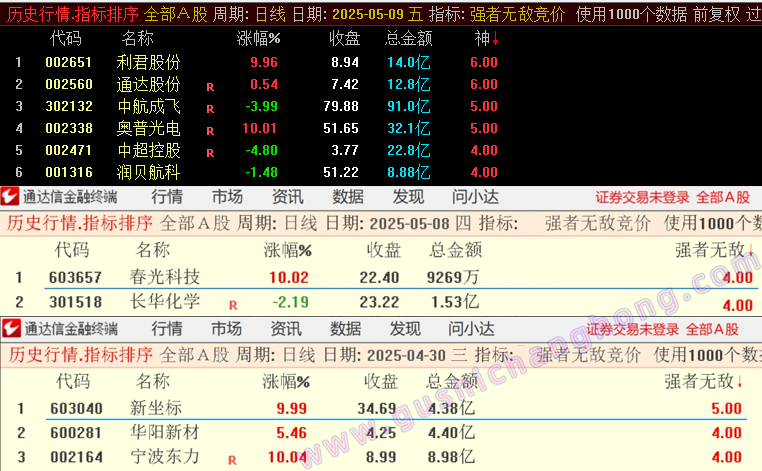Viewport: 762px width, 471px height.
Task: Click 强者无敌 header in 2025-05-08 table
Action: point(710,250)
